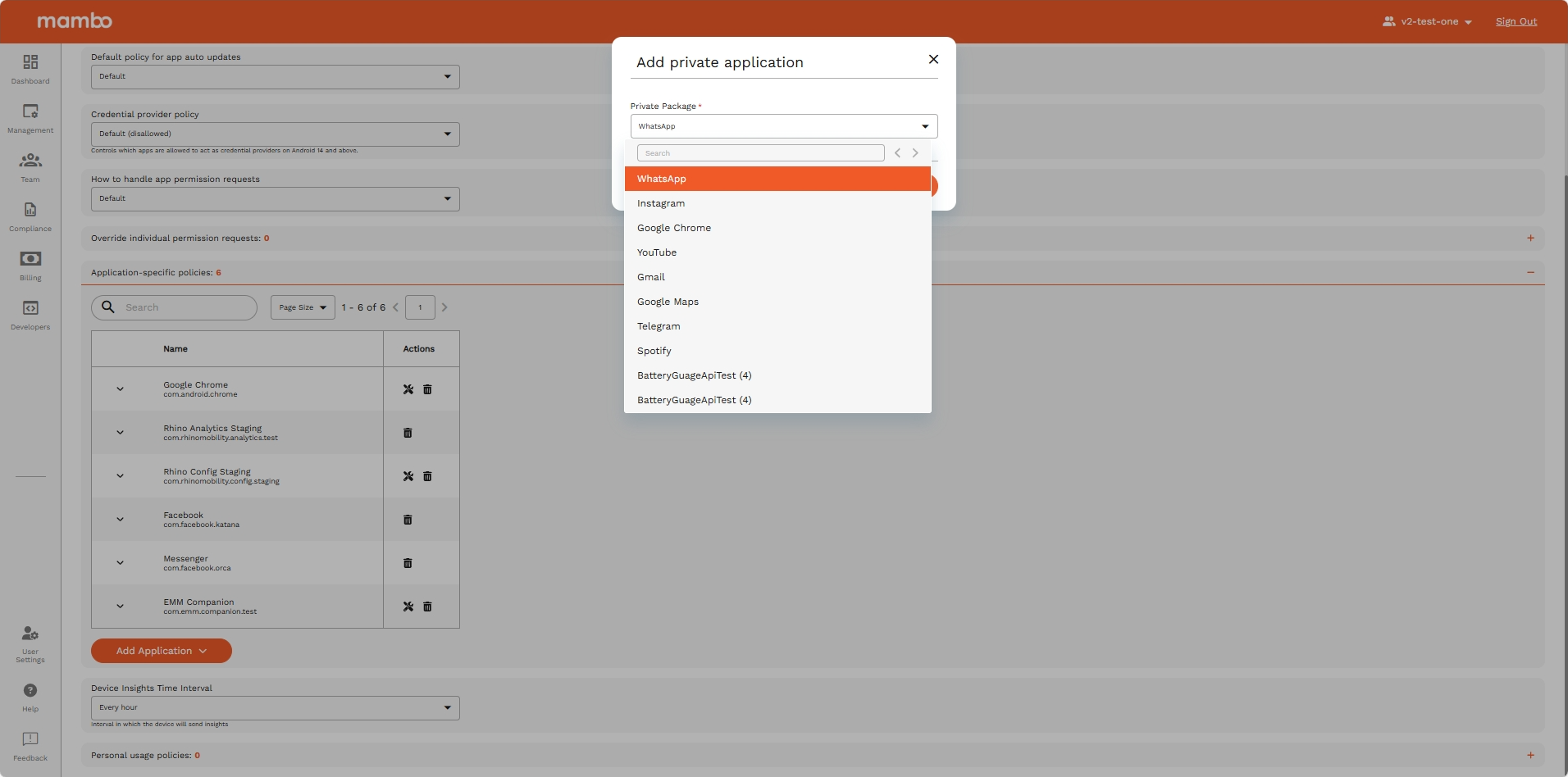1568x777 pixels.
Task: Select Google Chrome from the package list
Action: 777,228
